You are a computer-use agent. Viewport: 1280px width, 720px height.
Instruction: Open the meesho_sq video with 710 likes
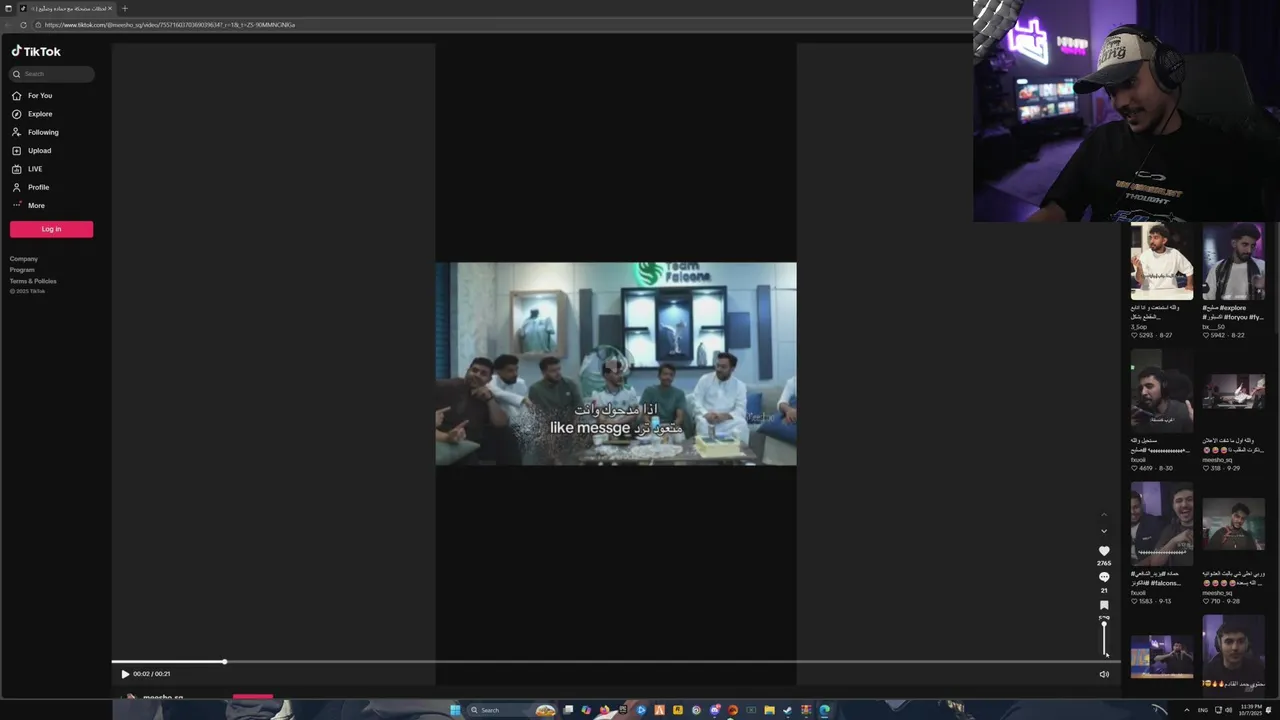click(1233, 524)
